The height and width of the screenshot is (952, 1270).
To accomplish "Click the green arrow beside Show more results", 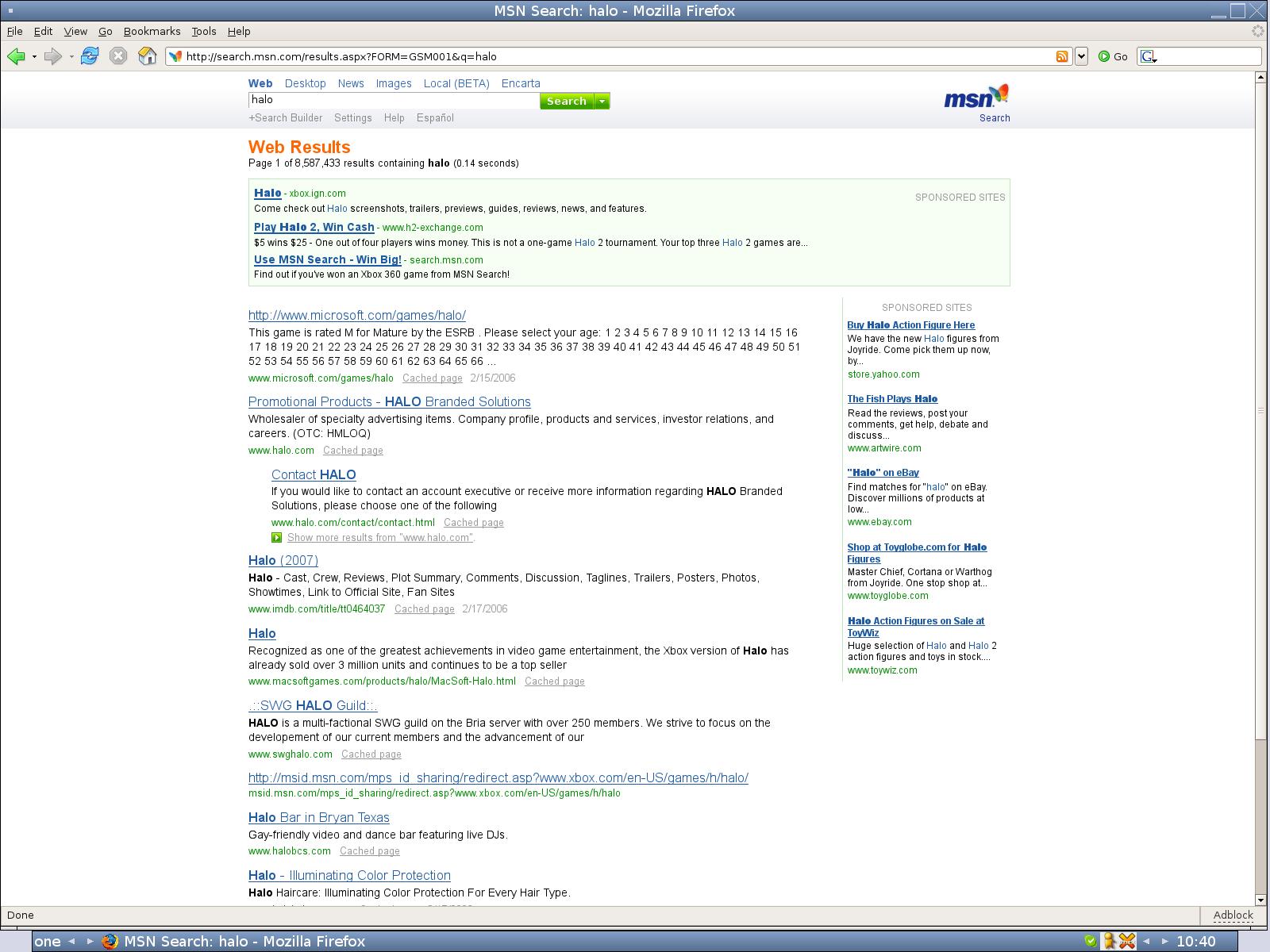I will pyautogui.click(x=276, y=538).
